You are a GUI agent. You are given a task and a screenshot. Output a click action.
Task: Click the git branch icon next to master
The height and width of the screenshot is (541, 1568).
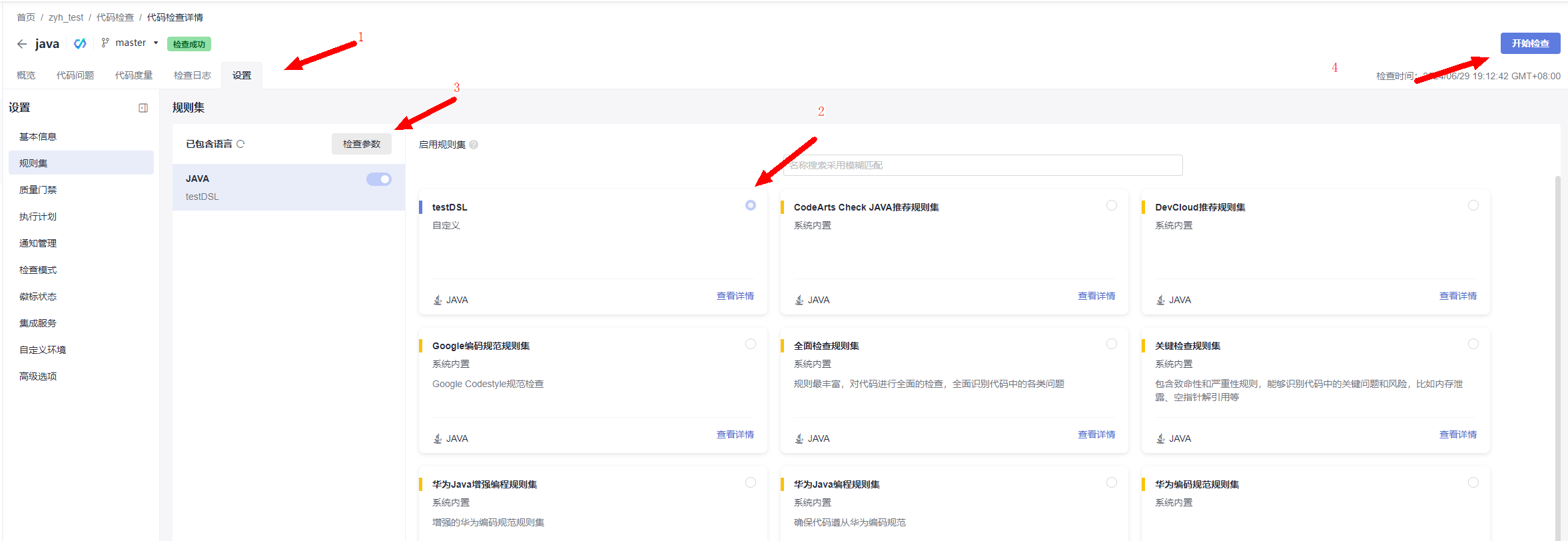click(105, 43)
